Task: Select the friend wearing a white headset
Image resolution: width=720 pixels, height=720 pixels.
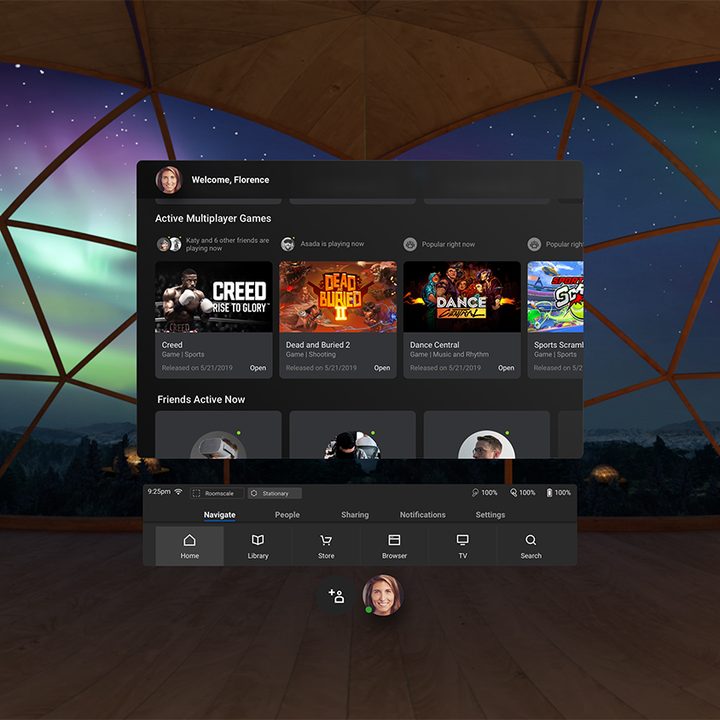Action: (218, 434)
